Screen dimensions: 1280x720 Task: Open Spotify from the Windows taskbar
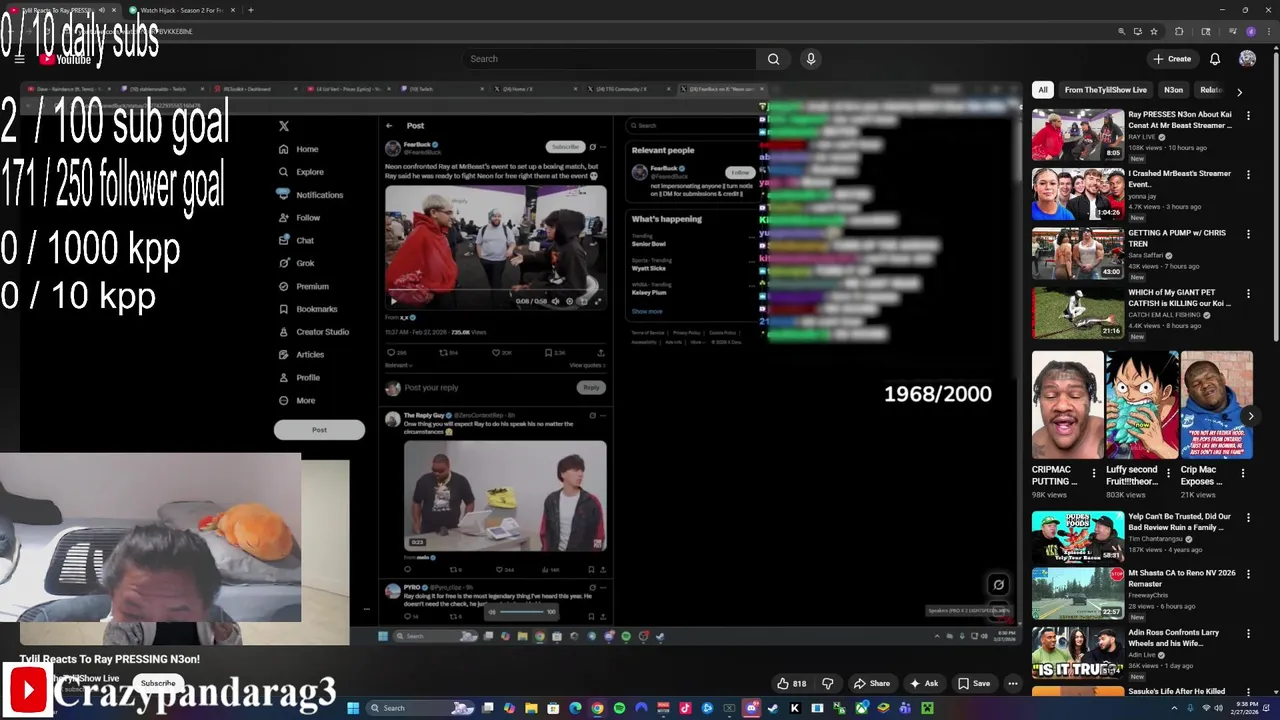(619, 708)
